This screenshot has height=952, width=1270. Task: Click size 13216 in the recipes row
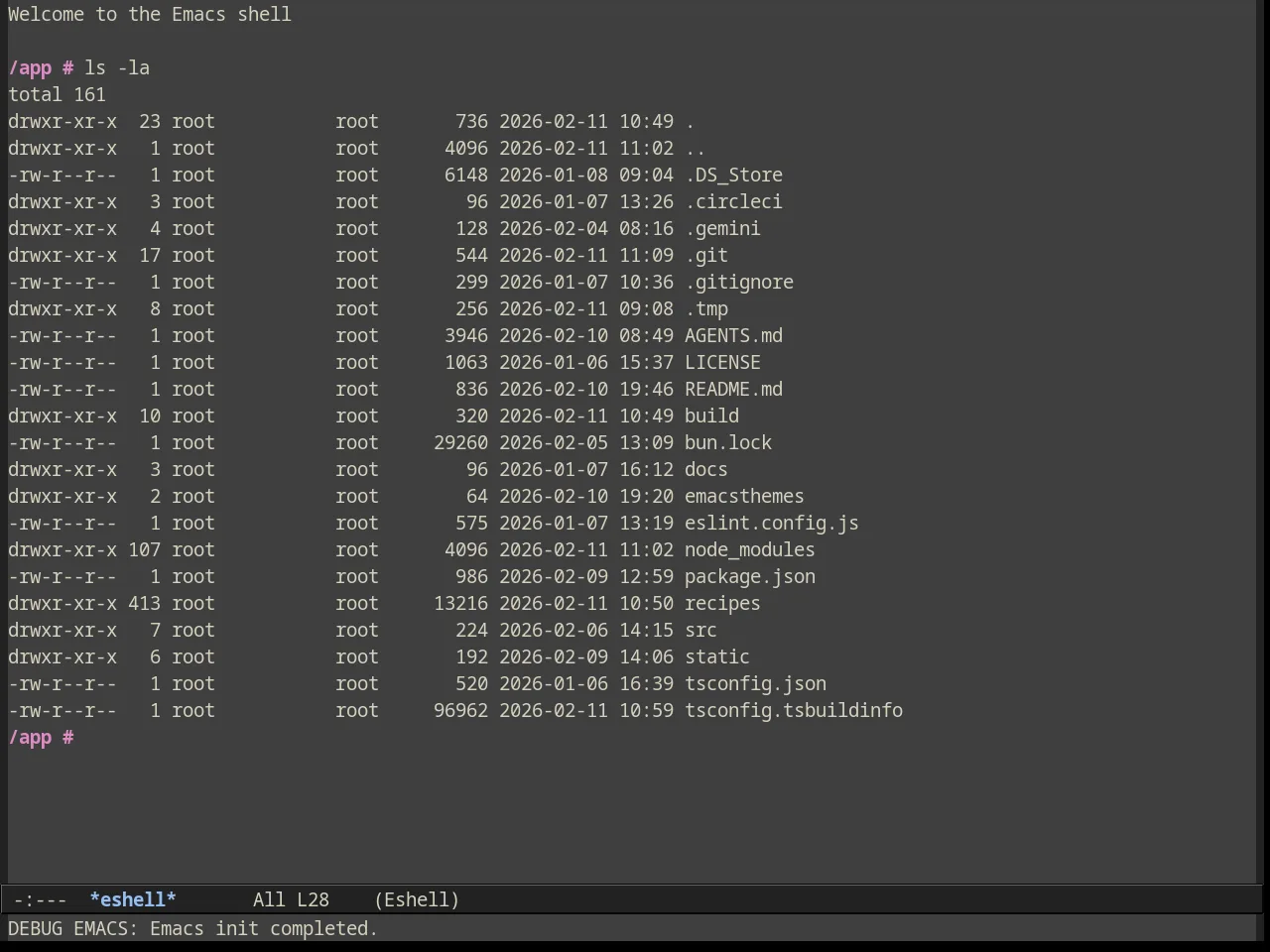[460, 604]
